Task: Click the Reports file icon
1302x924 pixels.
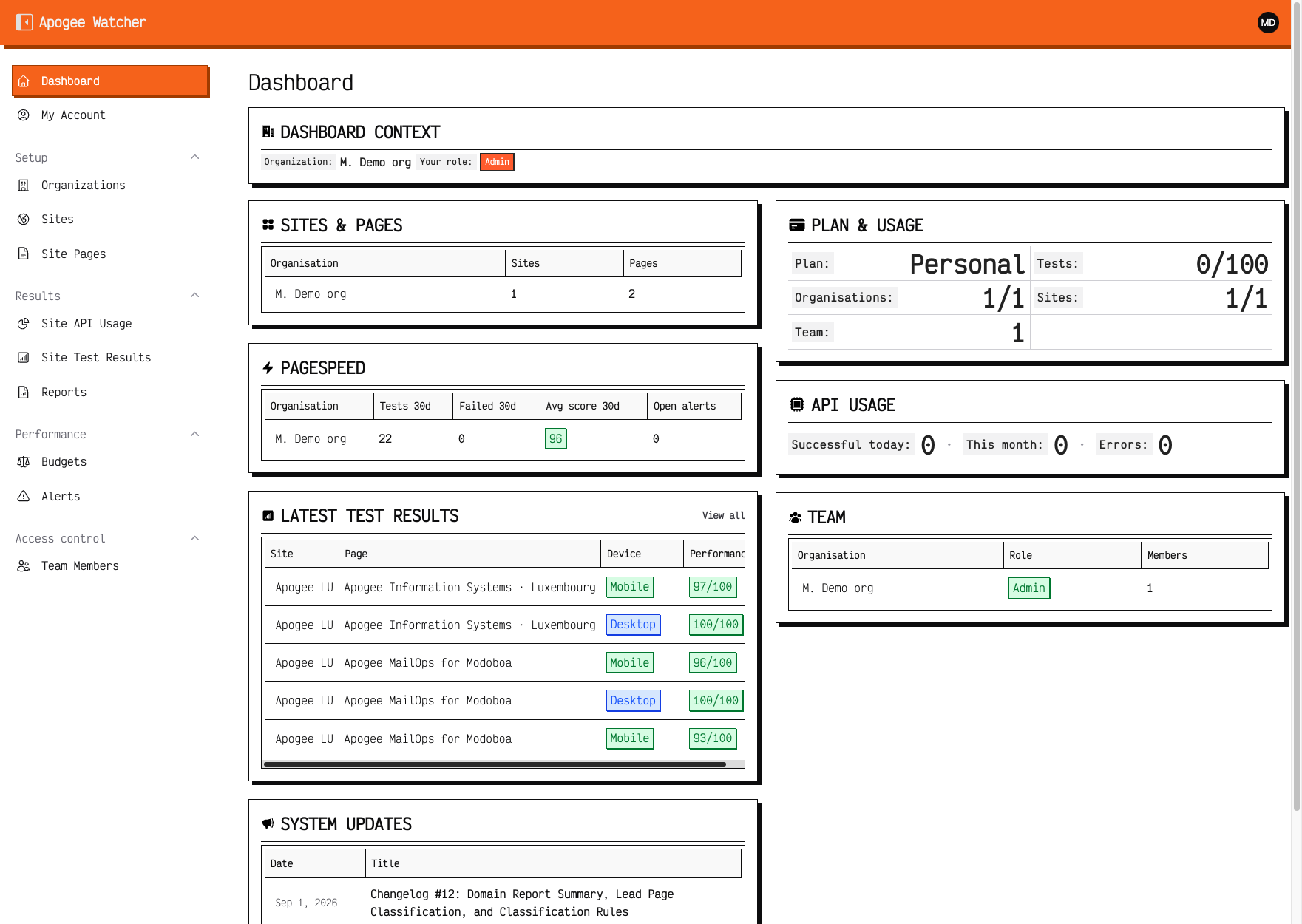Action: 24,393
